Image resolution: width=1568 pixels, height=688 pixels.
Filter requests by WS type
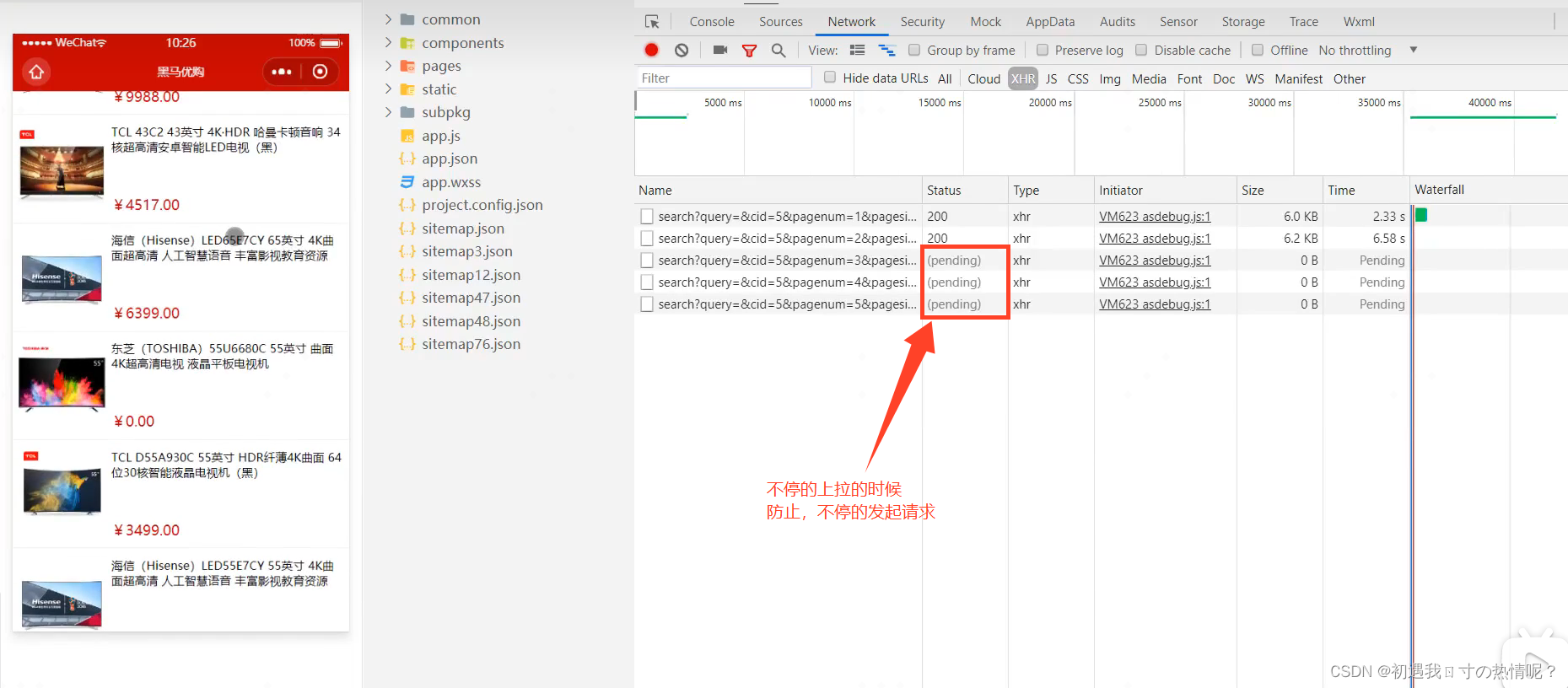pyautogui.click(x=1255, y=79)
